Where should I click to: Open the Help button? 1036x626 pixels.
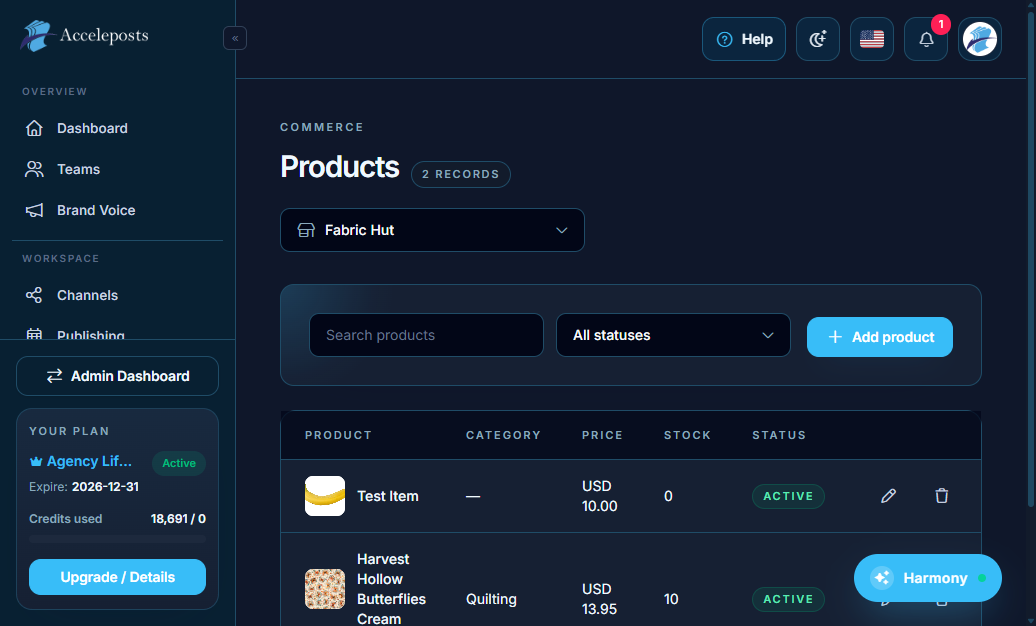(743, 39)
